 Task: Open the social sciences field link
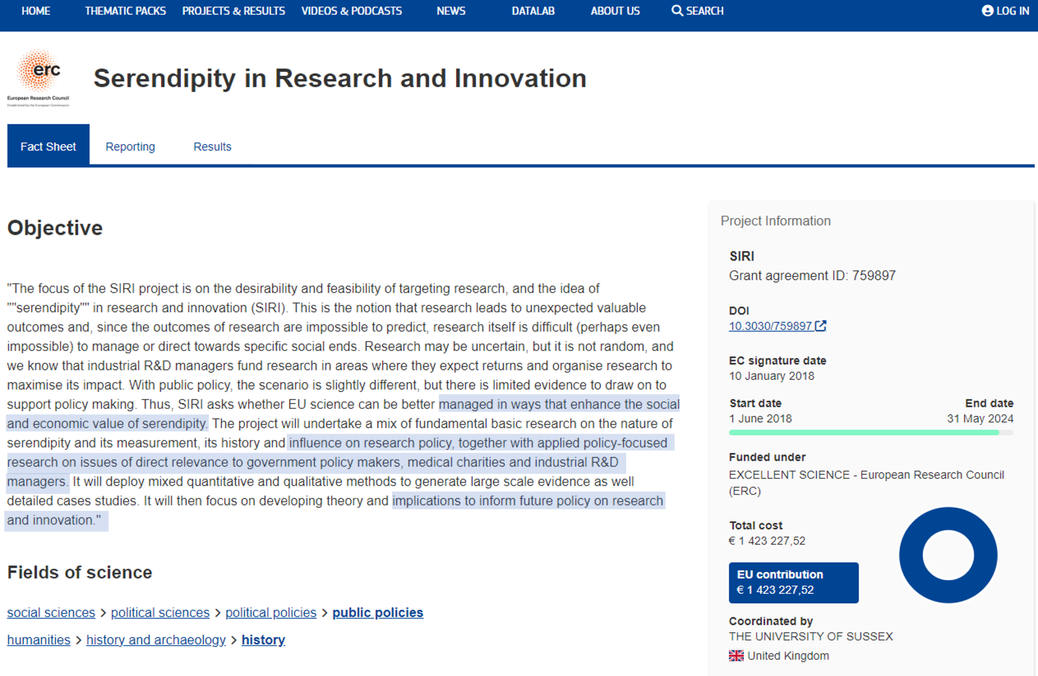[x=51, y=612]
